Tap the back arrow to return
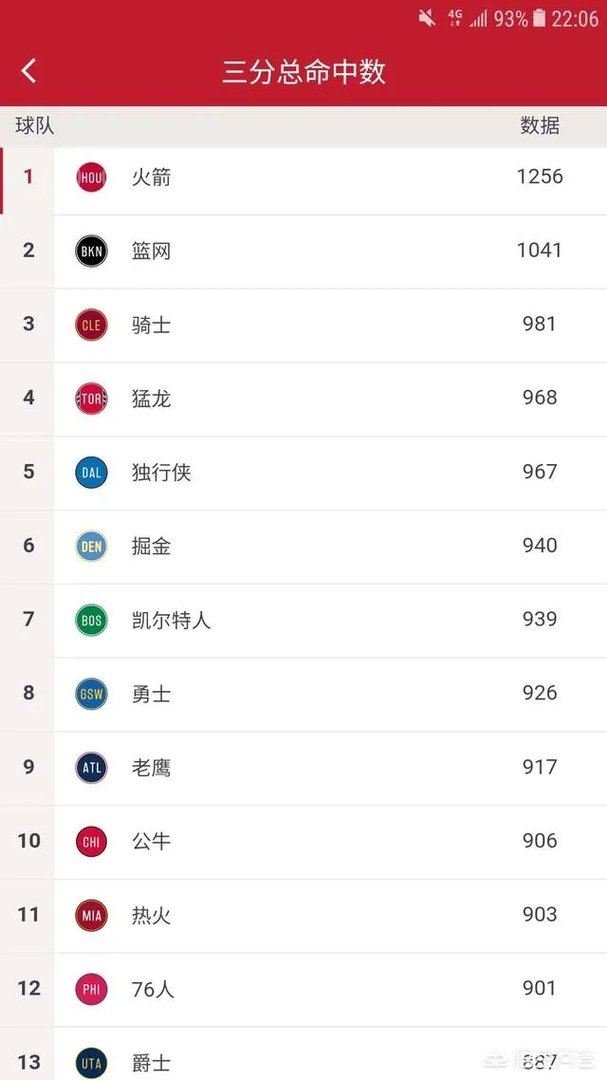Viewport: 607px width, 1080px height. click(x=28, y=70)
